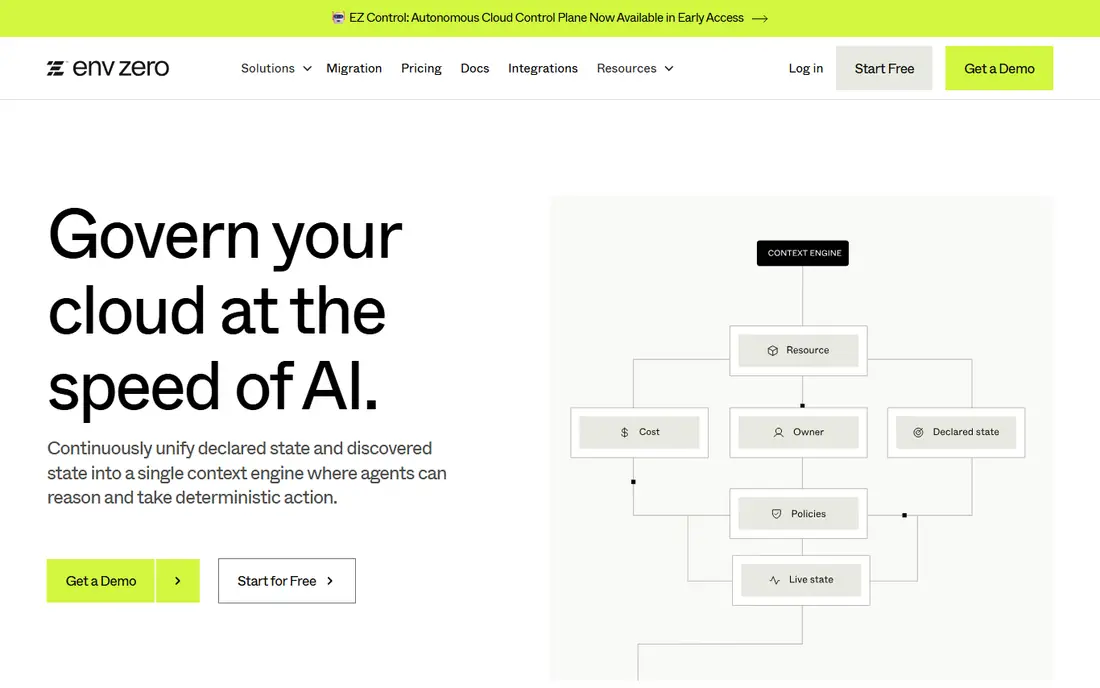This screenshot has height=688, width=1100.
Task: Select the Resource text in diagram
Action: pos(807,350)
